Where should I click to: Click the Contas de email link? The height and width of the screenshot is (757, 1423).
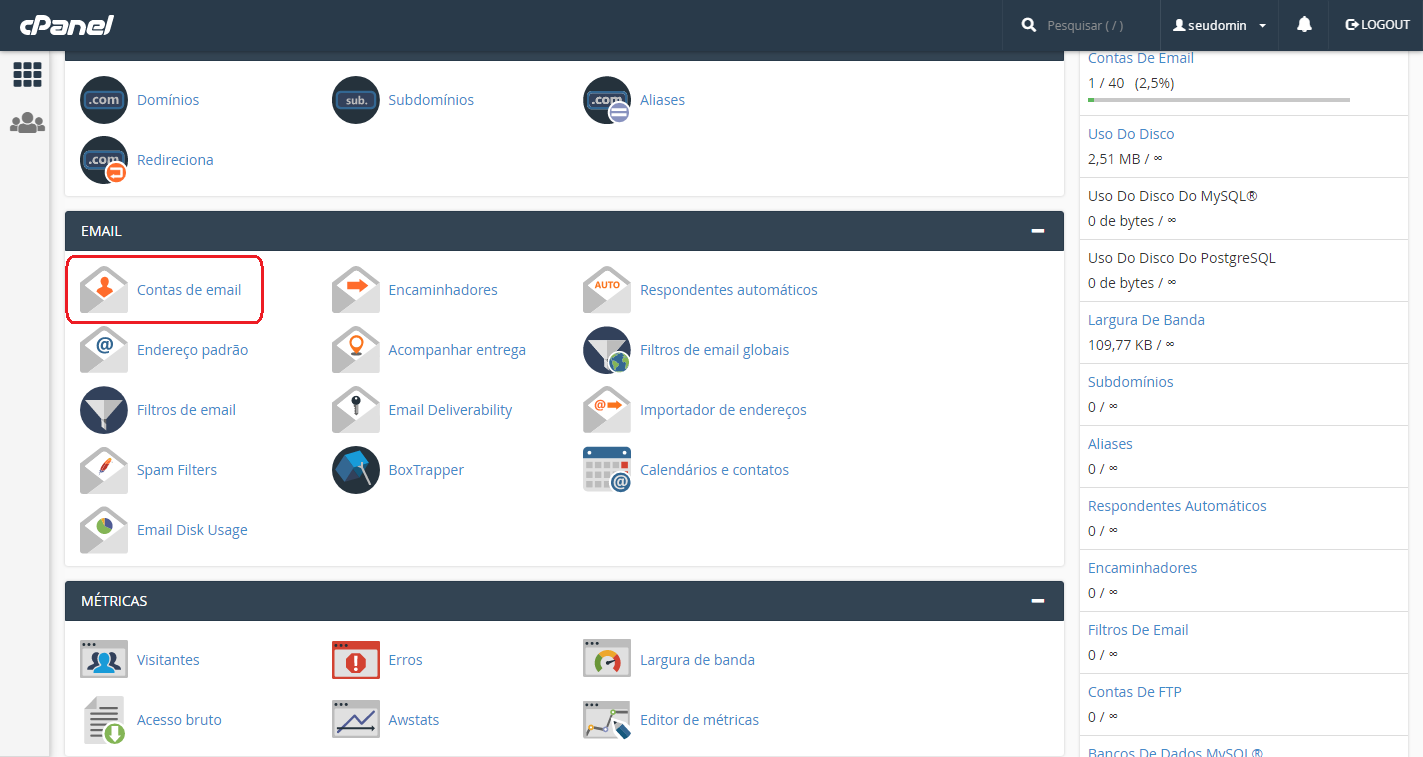(x=189, y=290)
